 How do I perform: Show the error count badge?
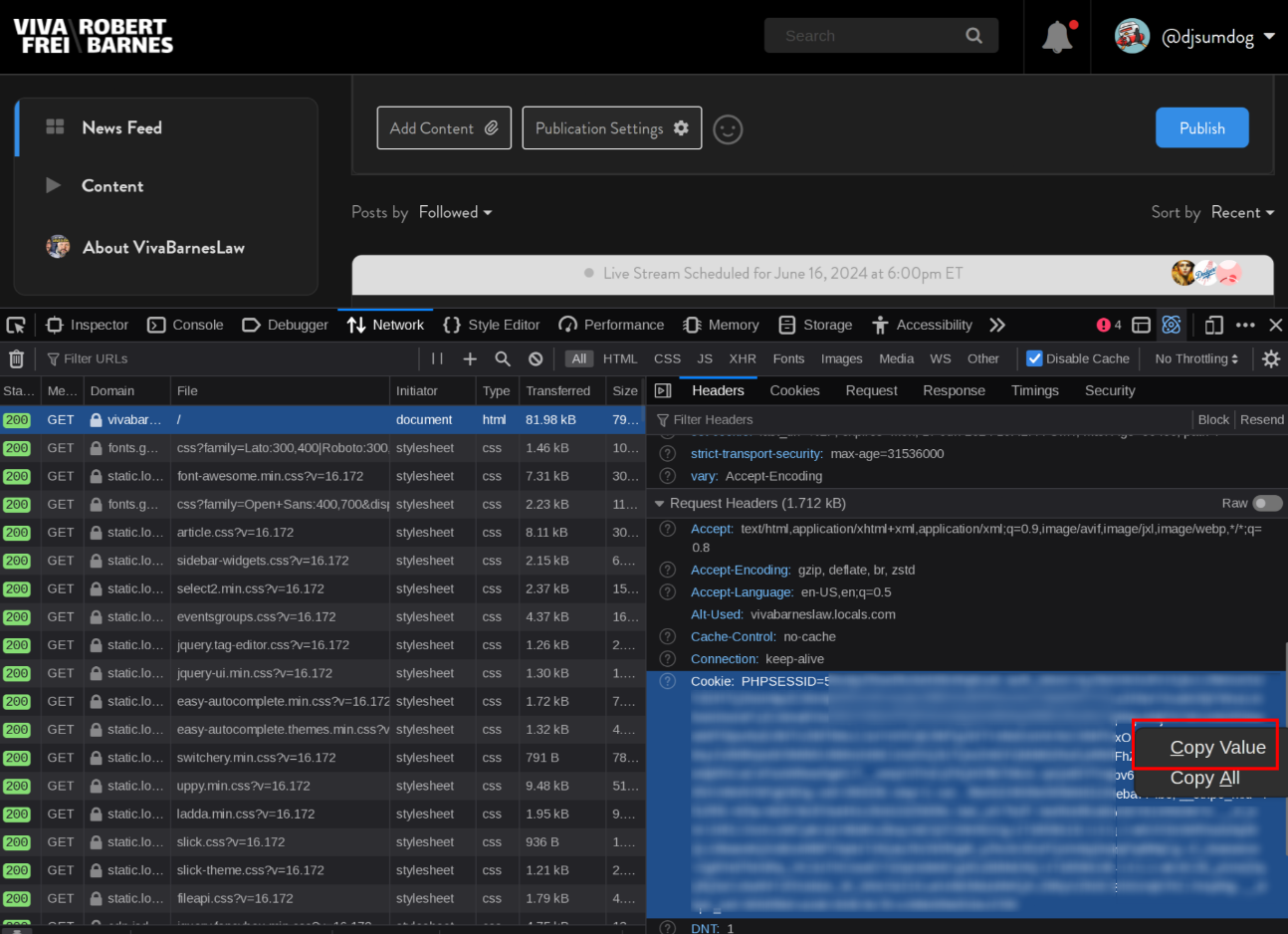tap(1109, 325)
